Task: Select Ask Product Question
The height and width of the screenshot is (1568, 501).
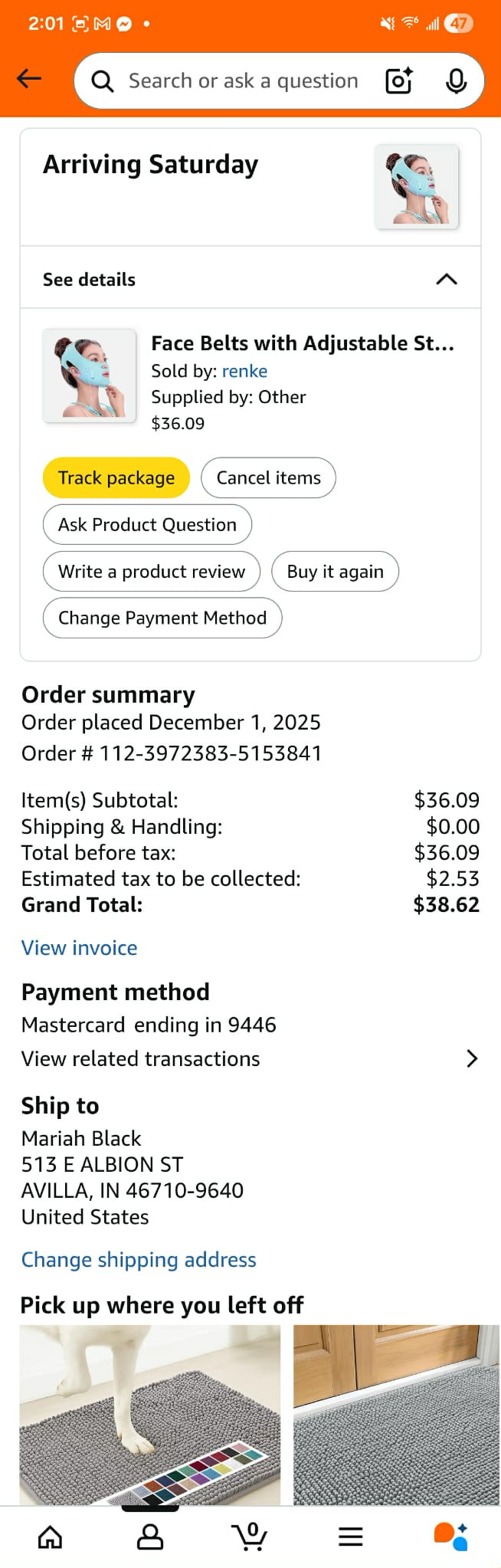Action: 147,525
